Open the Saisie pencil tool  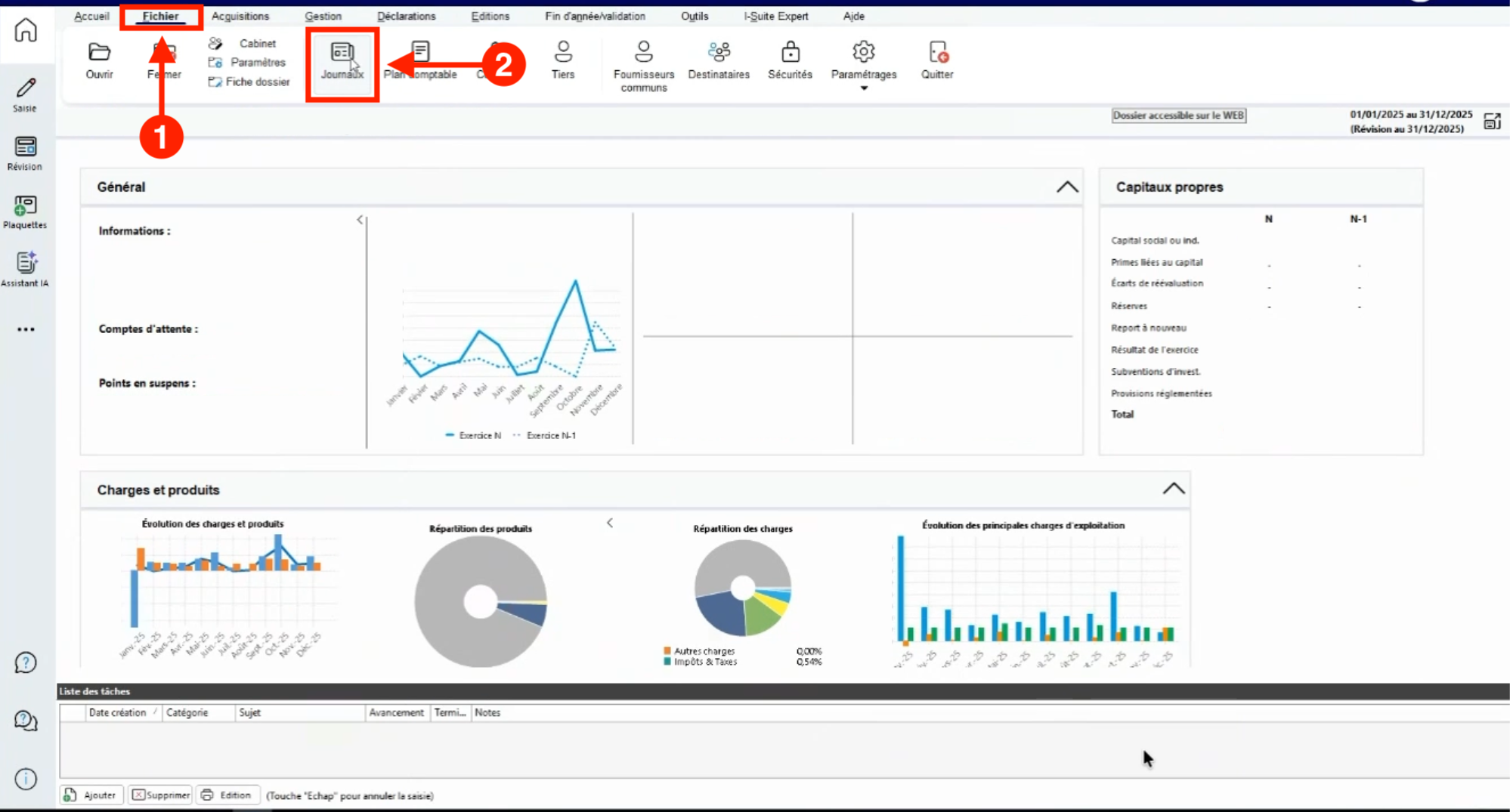click(25, 94)
